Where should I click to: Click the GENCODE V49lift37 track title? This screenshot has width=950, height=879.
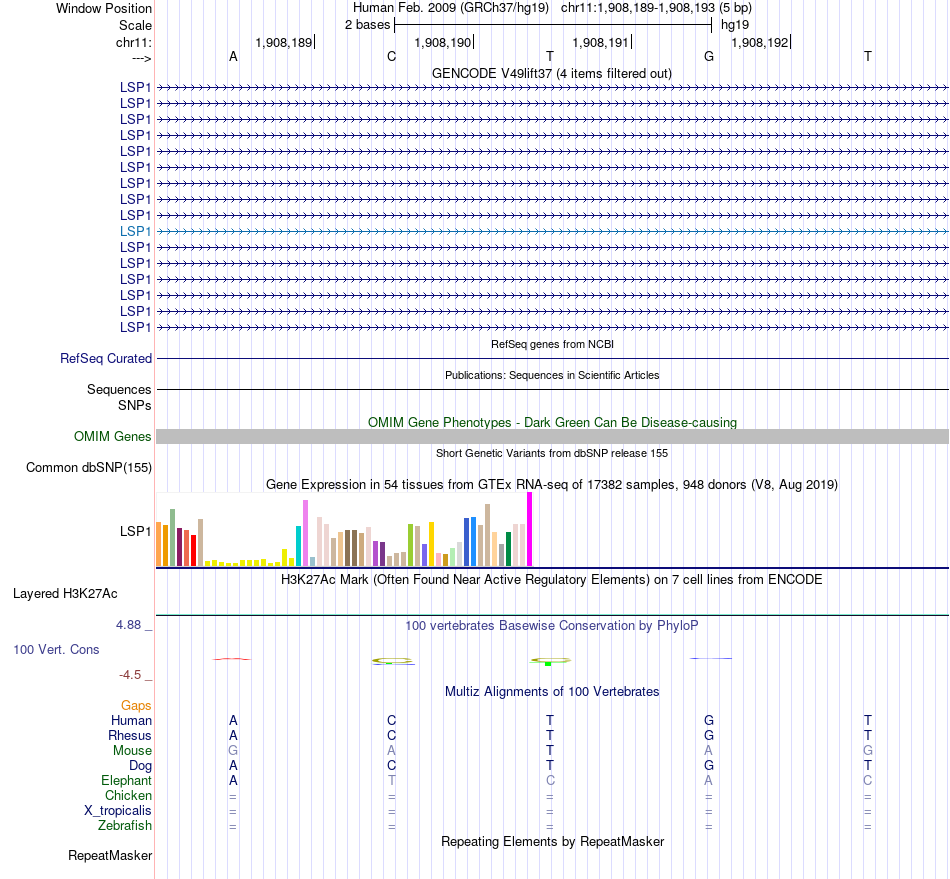(x=552, y=74)
